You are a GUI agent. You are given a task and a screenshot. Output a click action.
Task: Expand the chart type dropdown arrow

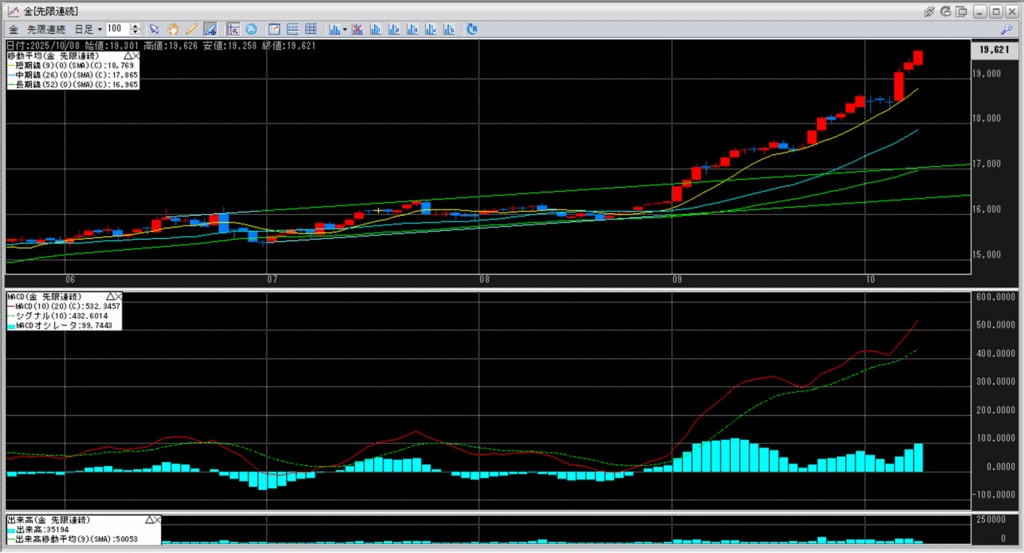(345, 29)
